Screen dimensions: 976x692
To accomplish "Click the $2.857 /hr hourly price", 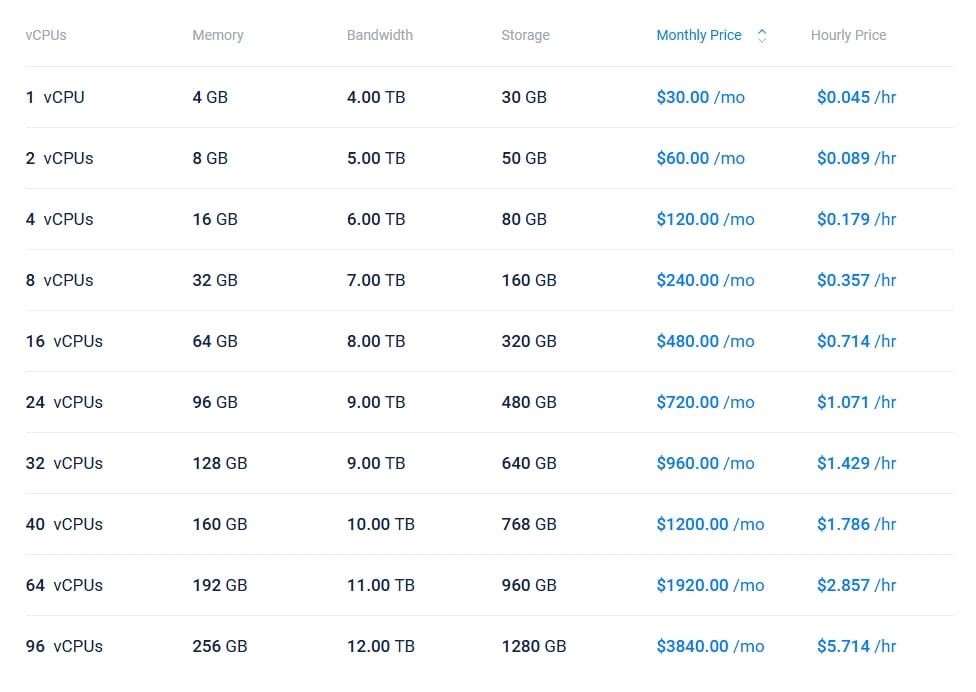I will [x=856, y=585].
